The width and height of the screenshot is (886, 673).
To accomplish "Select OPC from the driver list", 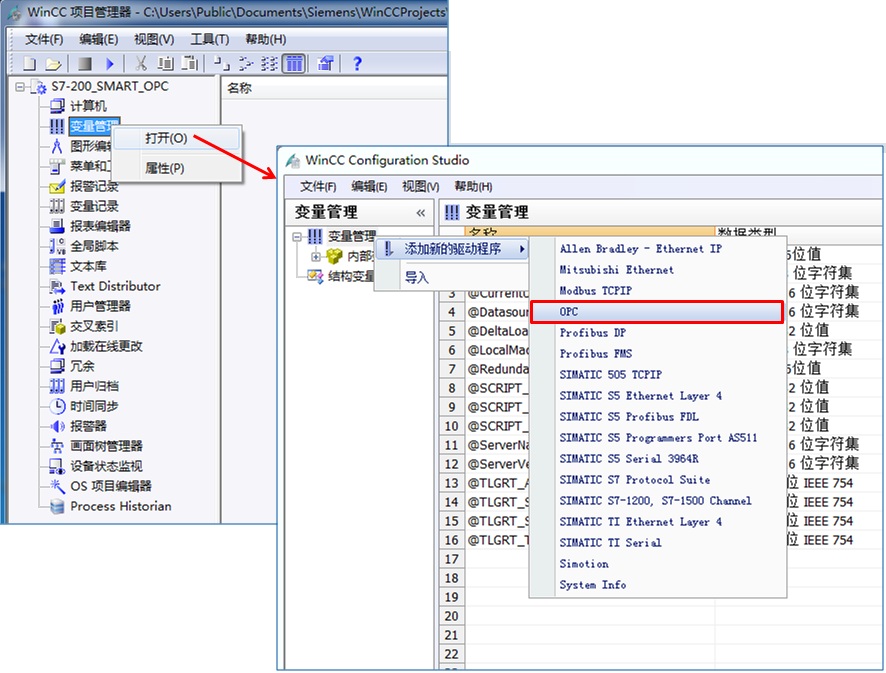I will [x=656, y=312].
